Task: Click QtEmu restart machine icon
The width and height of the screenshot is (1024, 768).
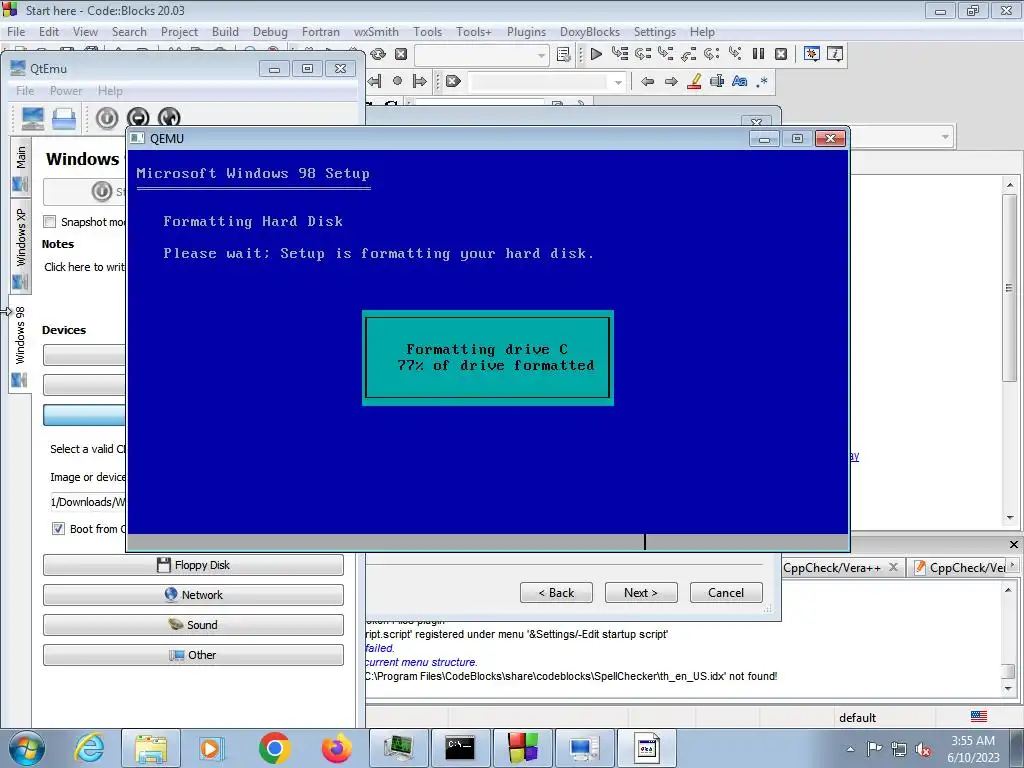Action: [x=168, y=118]
